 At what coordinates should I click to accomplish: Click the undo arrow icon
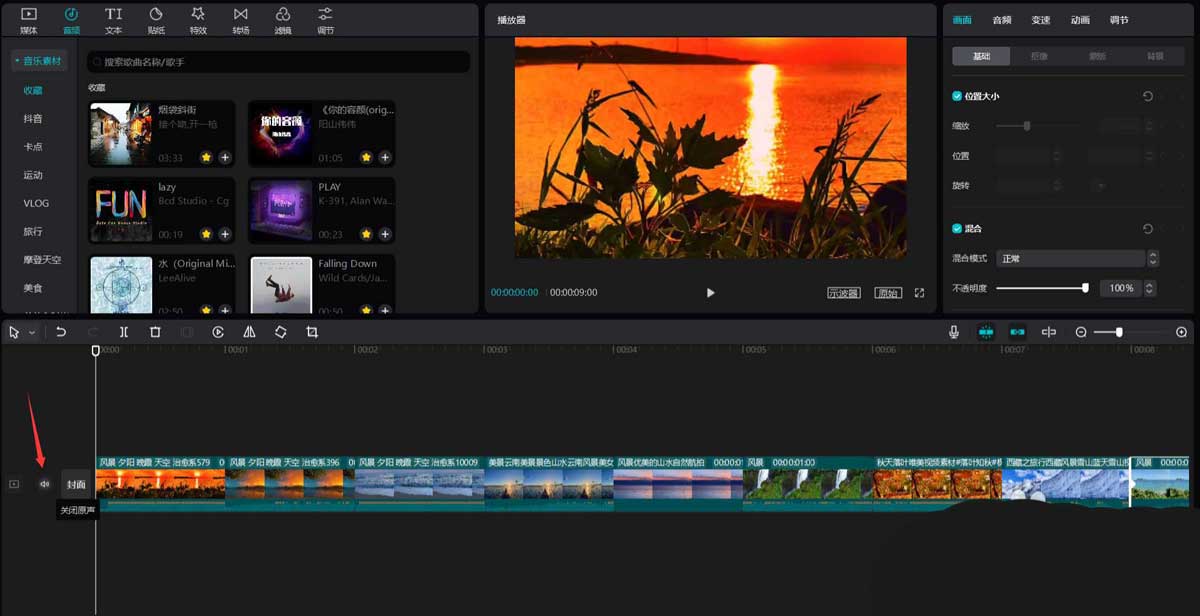pos(61,332)
